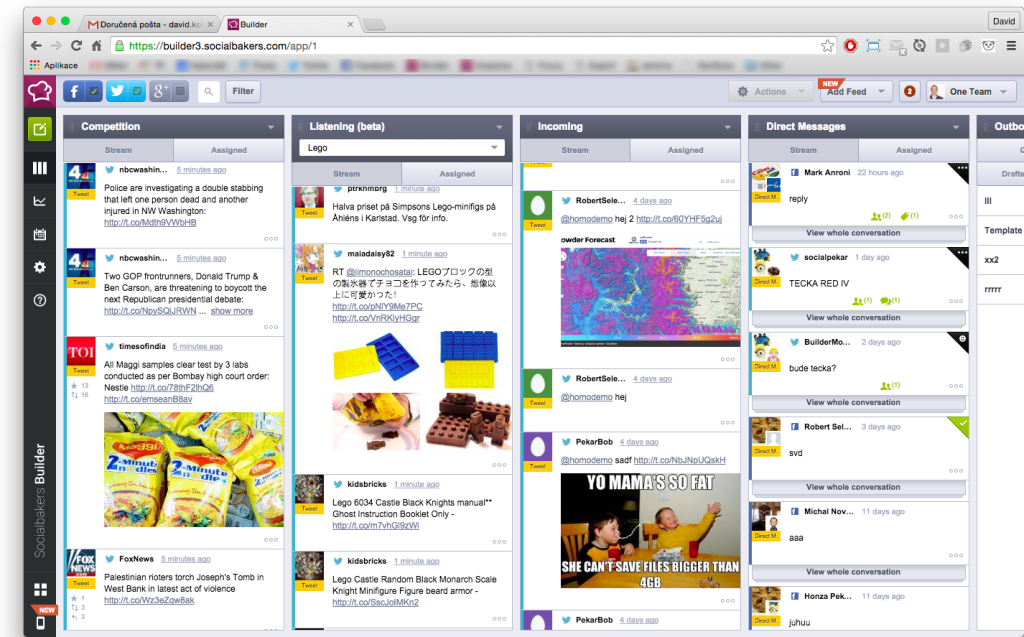Image resolution: width=1024 pixels, height=637 pixels.
Task: Open the calendar icon in sidebar
Action: point(40,234)
